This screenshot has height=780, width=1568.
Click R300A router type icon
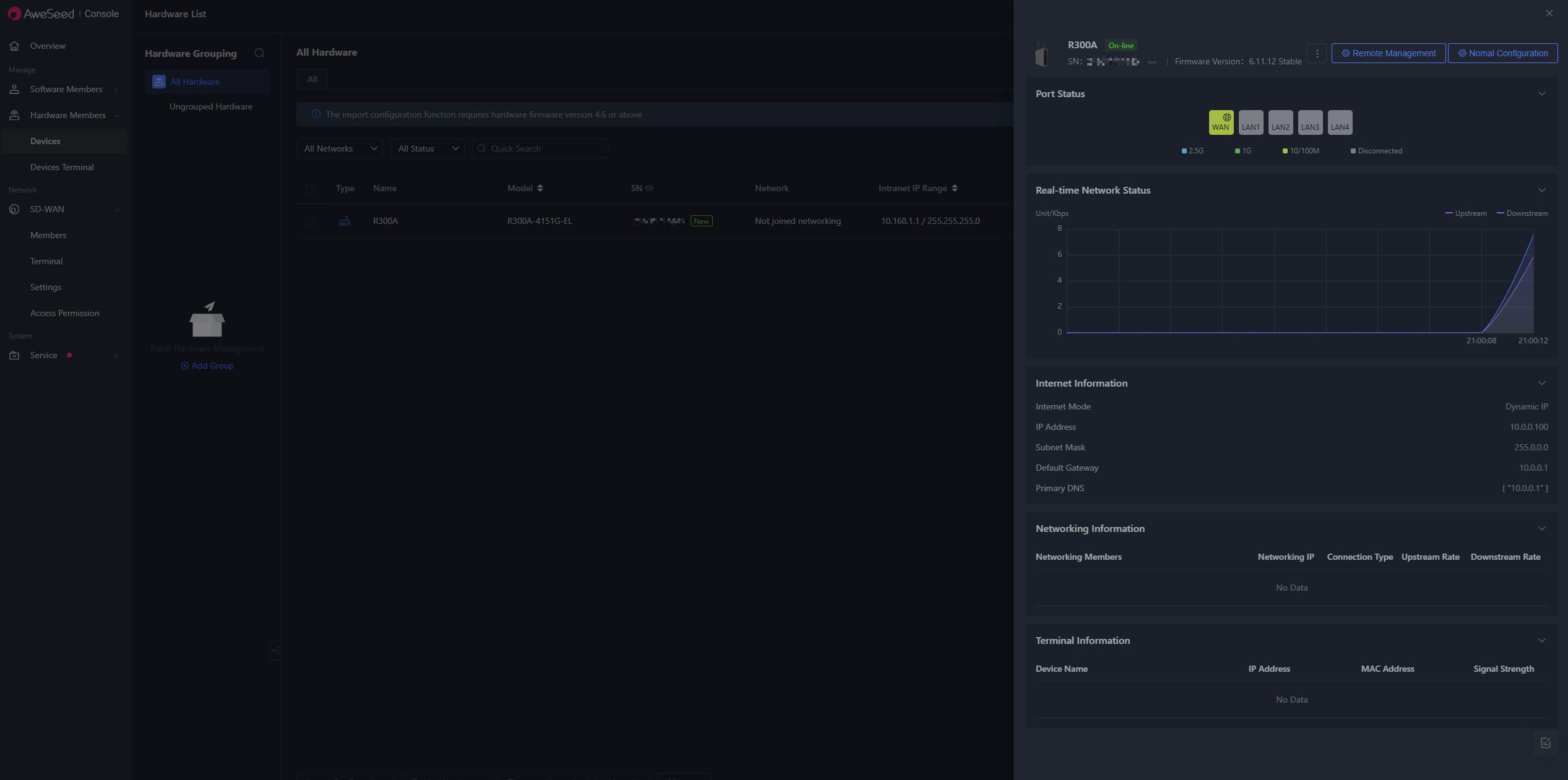[x=345, y=221]
